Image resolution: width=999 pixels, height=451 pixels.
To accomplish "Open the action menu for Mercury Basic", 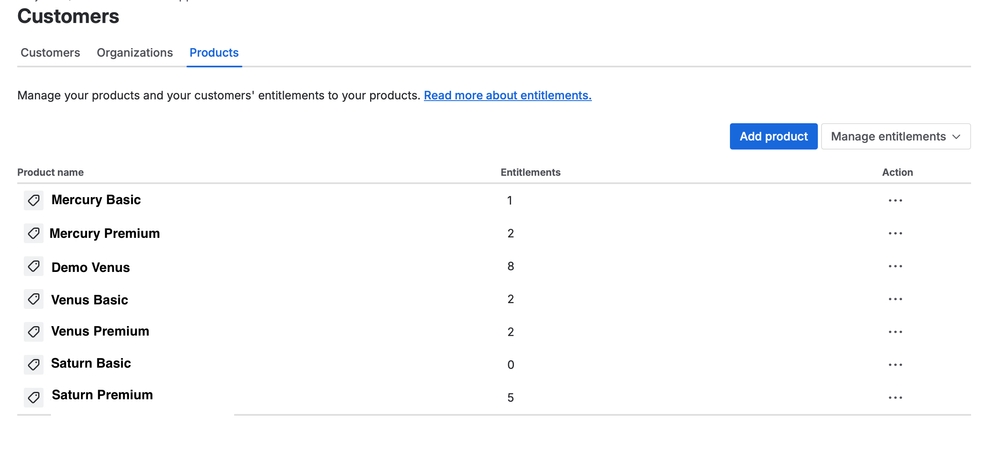I will point(895,201).
